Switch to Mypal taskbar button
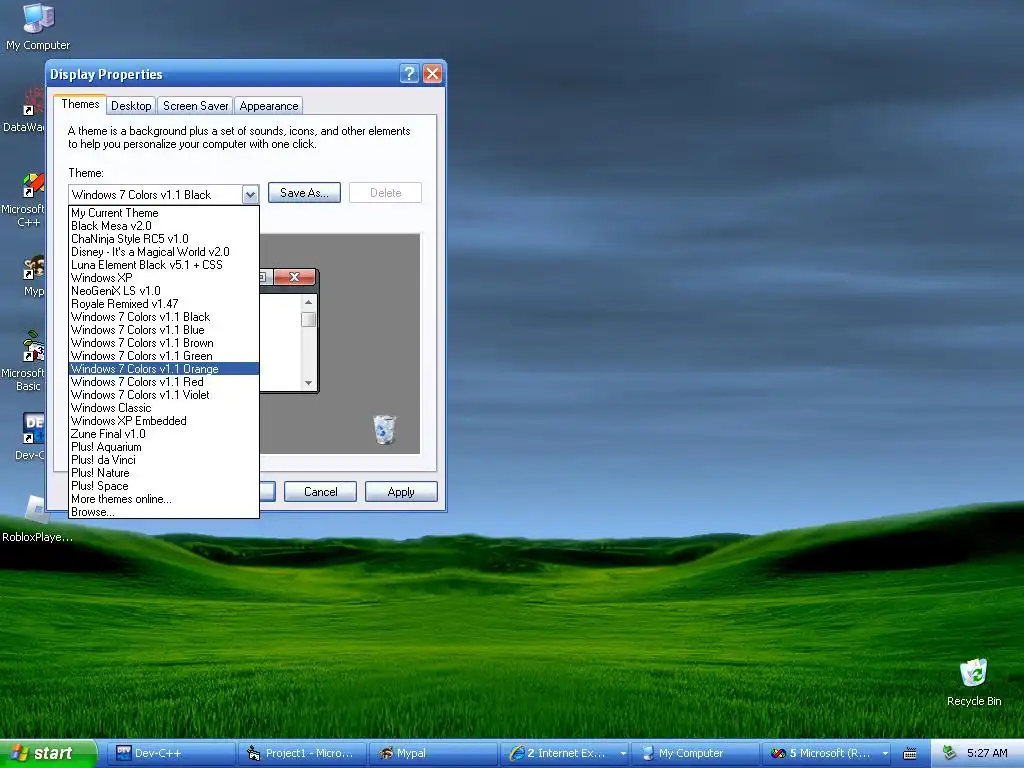This screenshot has height=768, width=1024. 434,753
